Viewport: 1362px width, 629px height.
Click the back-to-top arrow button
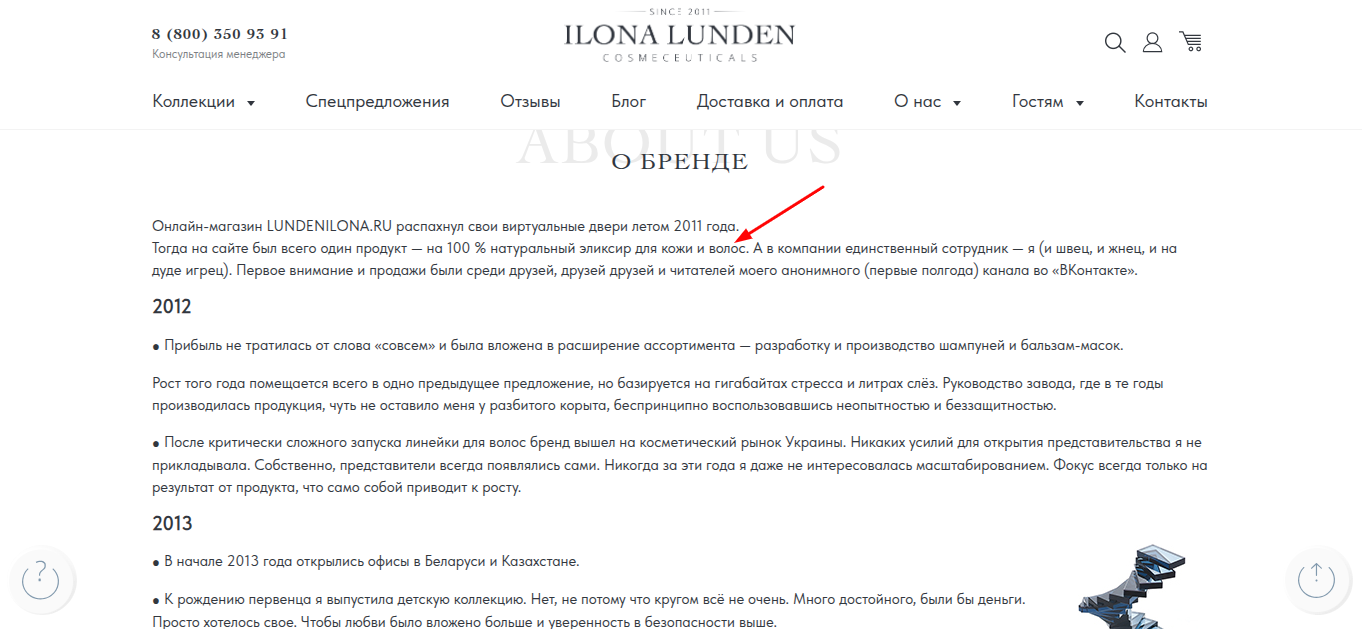[x=1316, y=578]
